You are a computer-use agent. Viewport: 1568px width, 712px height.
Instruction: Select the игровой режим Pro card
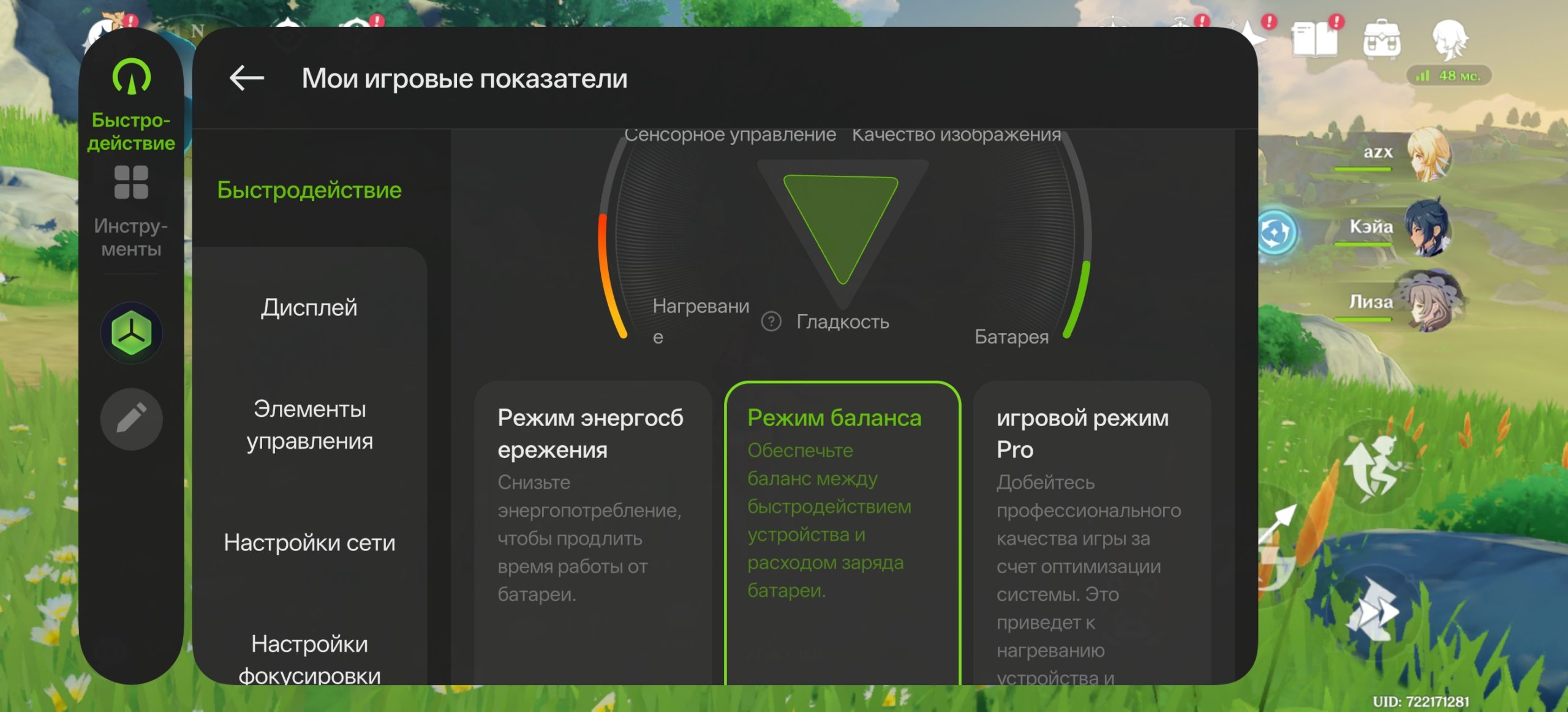(1092, 533)
